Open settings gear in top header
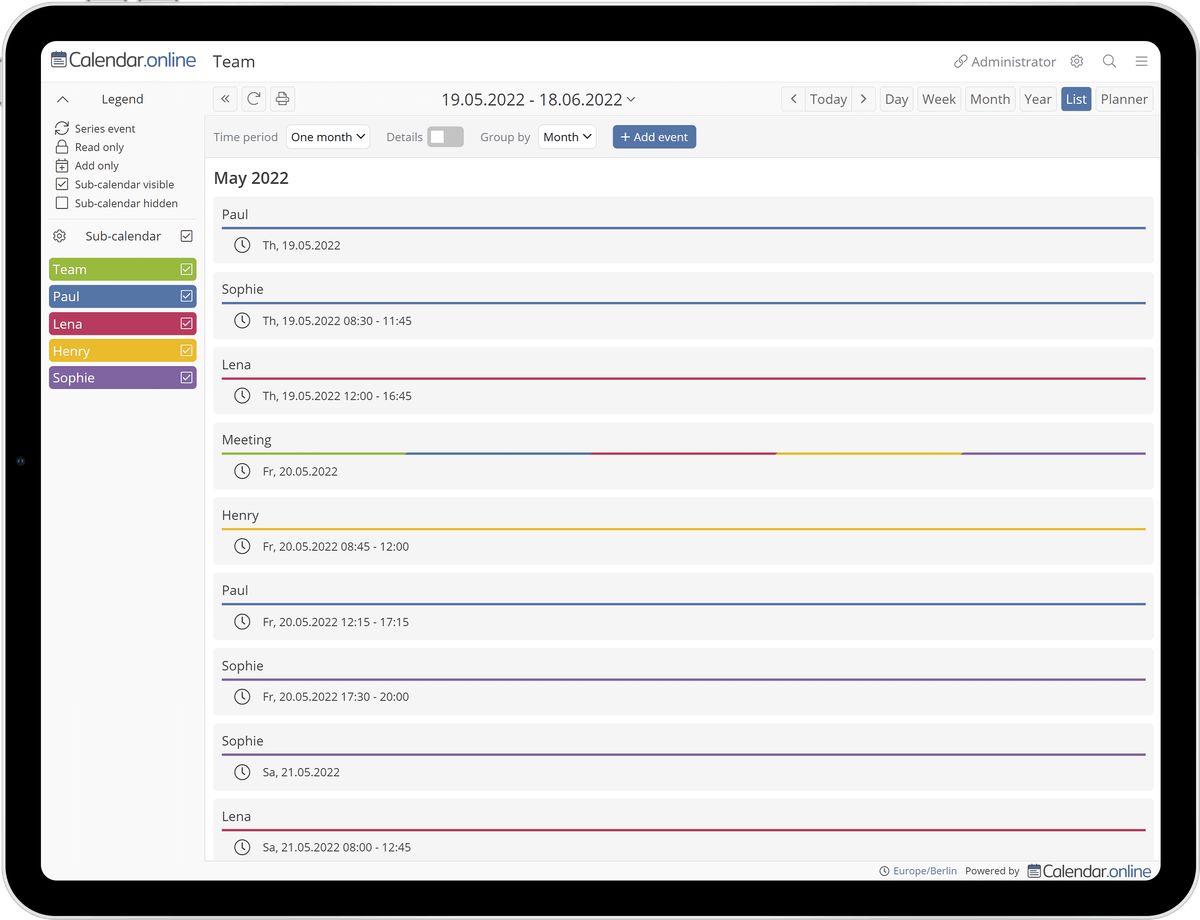This screenshot has height=920, width=1200. click(x=1076, y=62)
